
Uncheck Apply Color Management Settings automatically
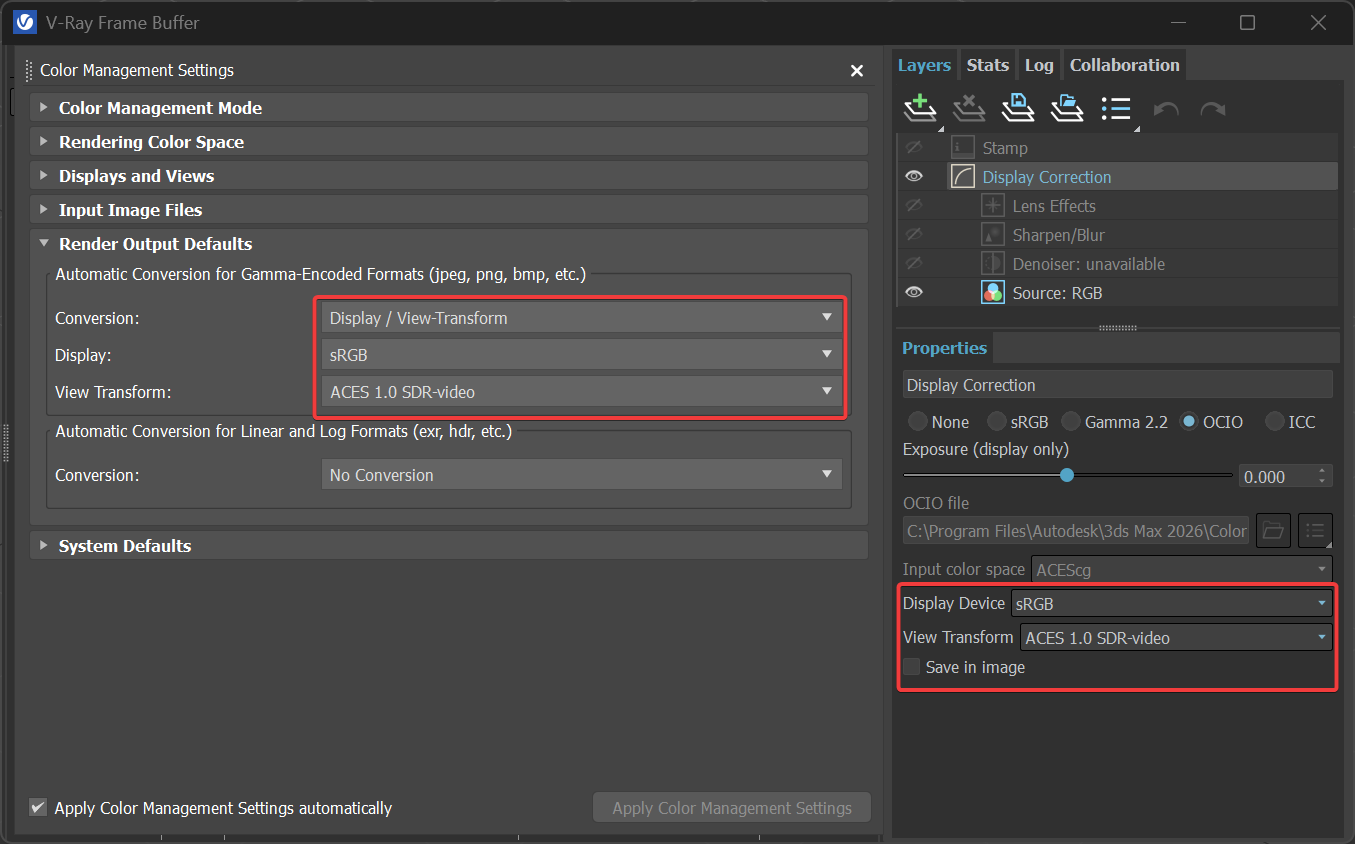point(39,807)
